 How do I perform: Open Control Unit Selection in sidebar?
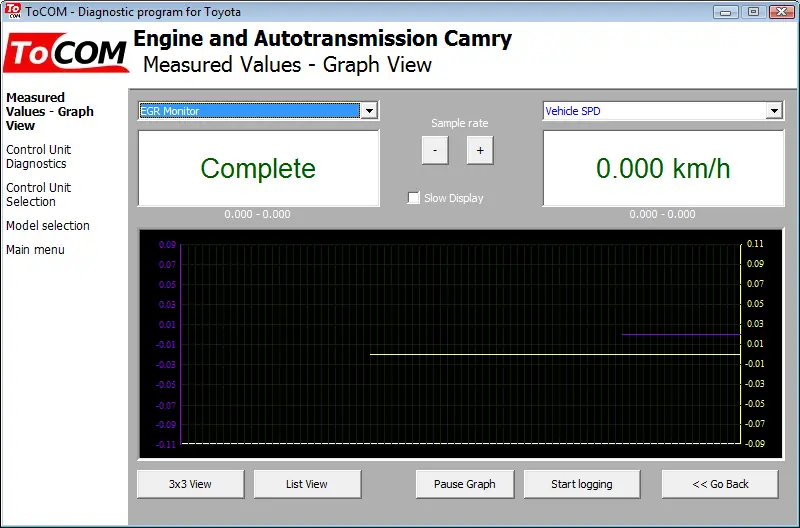point(39,194)
